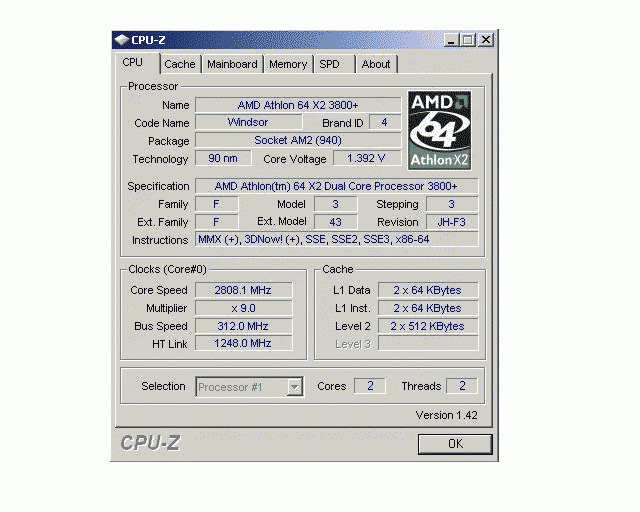Click the Technology value 90 nm
The height and width of the screenshot is (512, 640).
click(223, 158)
